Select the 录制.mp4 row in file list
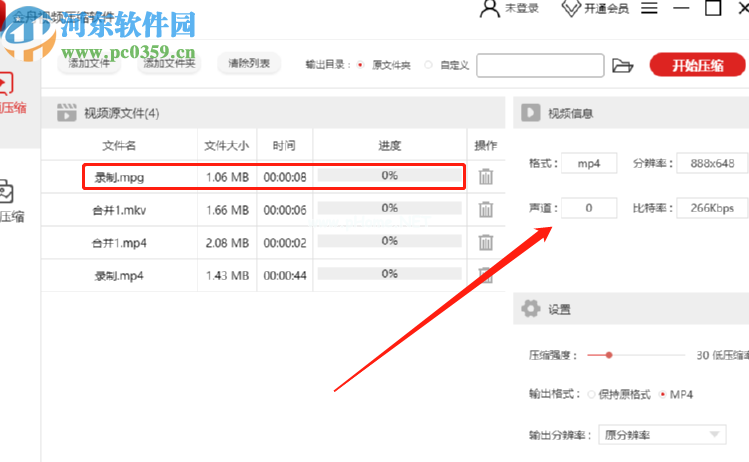Screen dimensions: 749x462 pyautogui.click(x=273, y=275)
